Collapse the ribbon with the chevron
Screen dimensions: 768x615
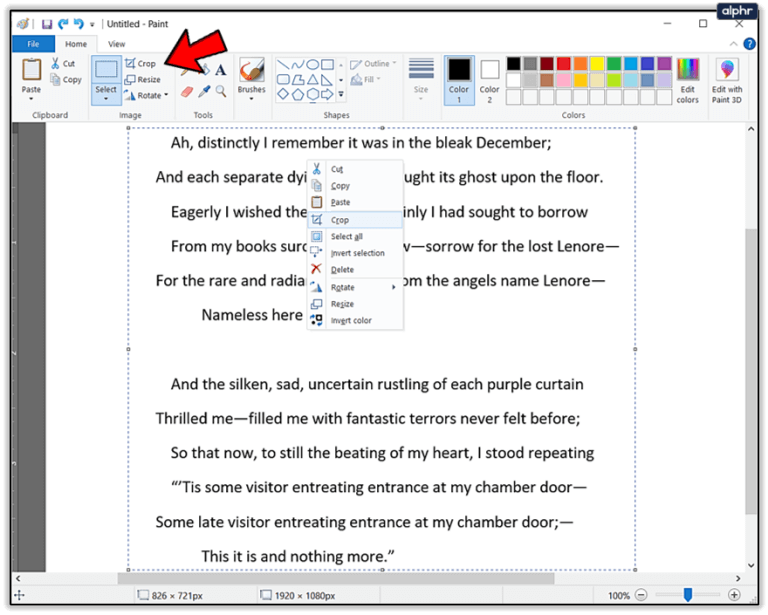733,44
